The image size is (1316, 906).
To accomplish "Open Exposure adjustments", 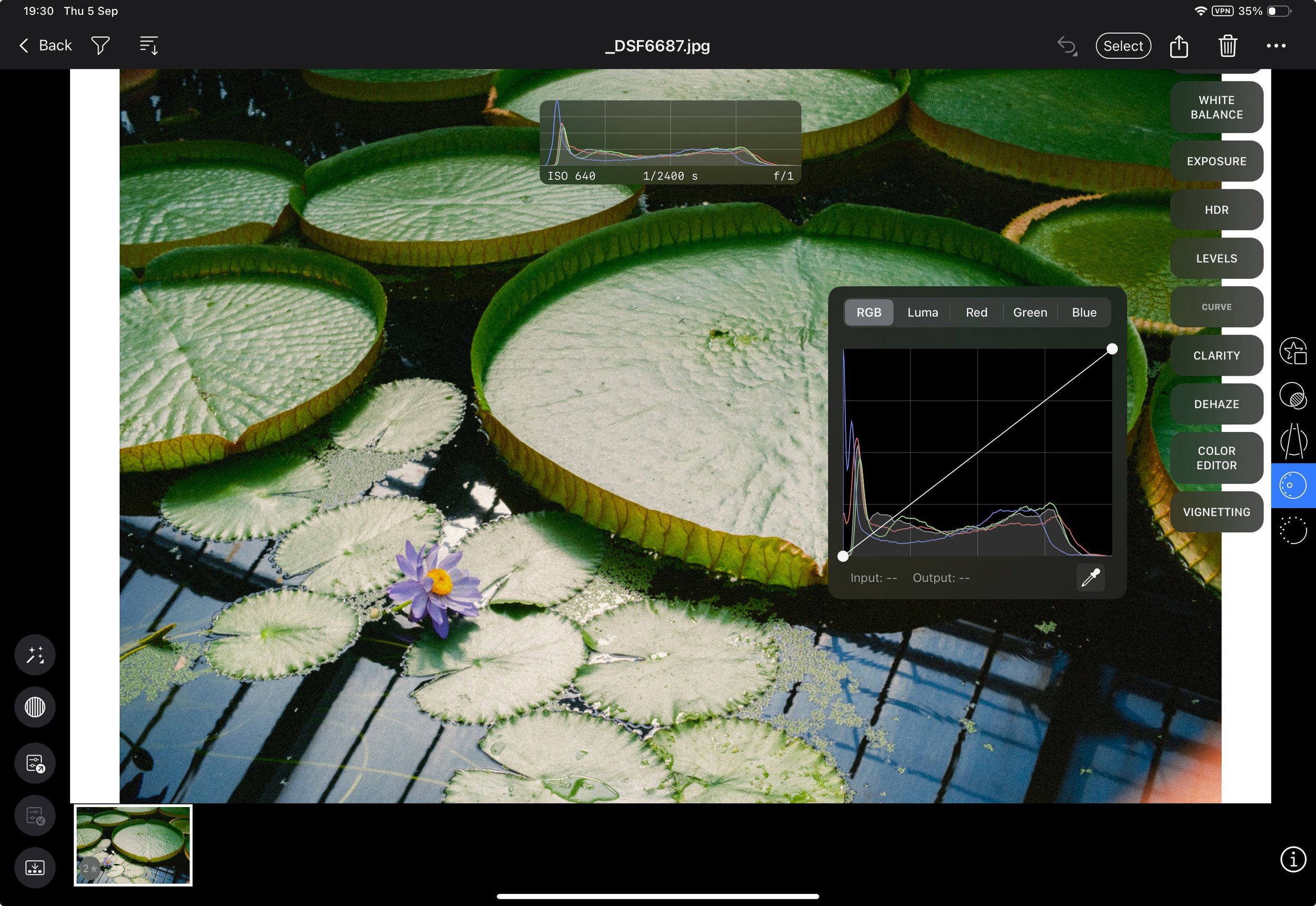I will [x=1216, y=161].
